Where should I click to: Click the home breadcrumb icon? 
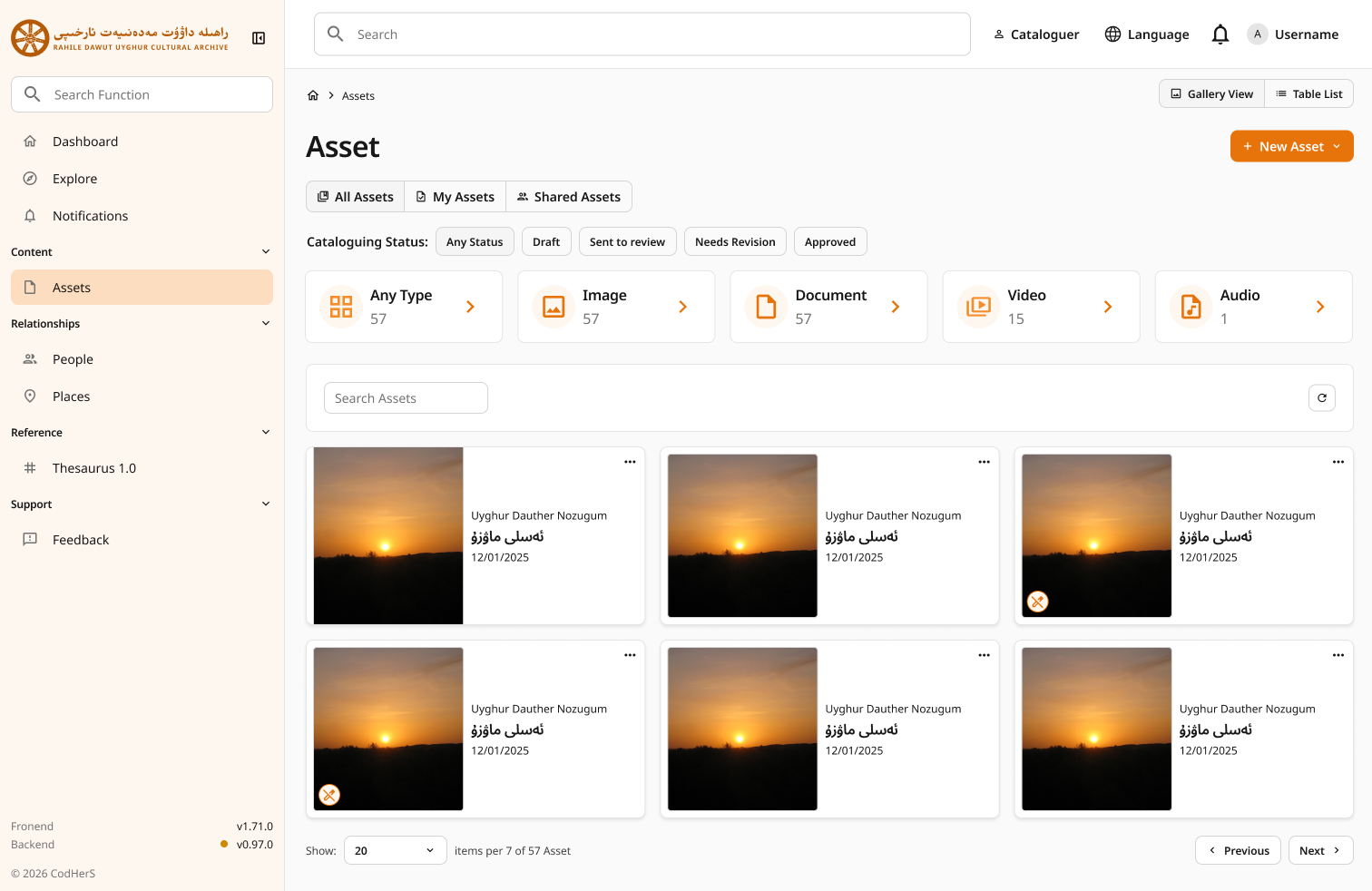pyautogui.click(x=313, y=95)
